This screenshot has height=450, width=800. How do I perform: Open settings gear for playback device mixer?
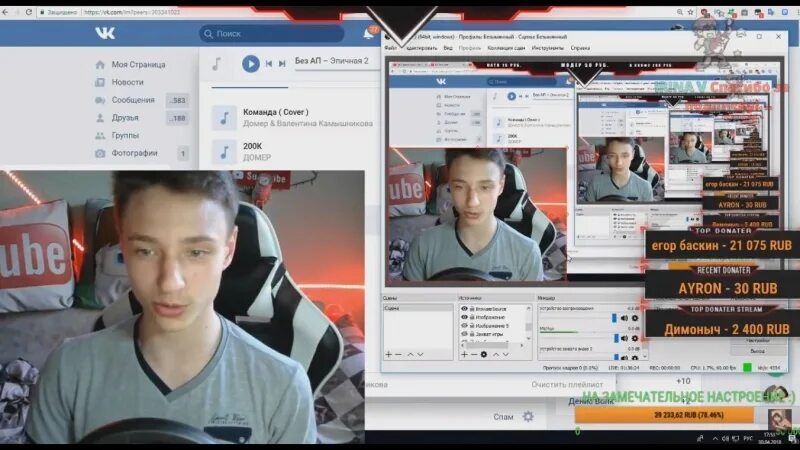coord(635,318)
